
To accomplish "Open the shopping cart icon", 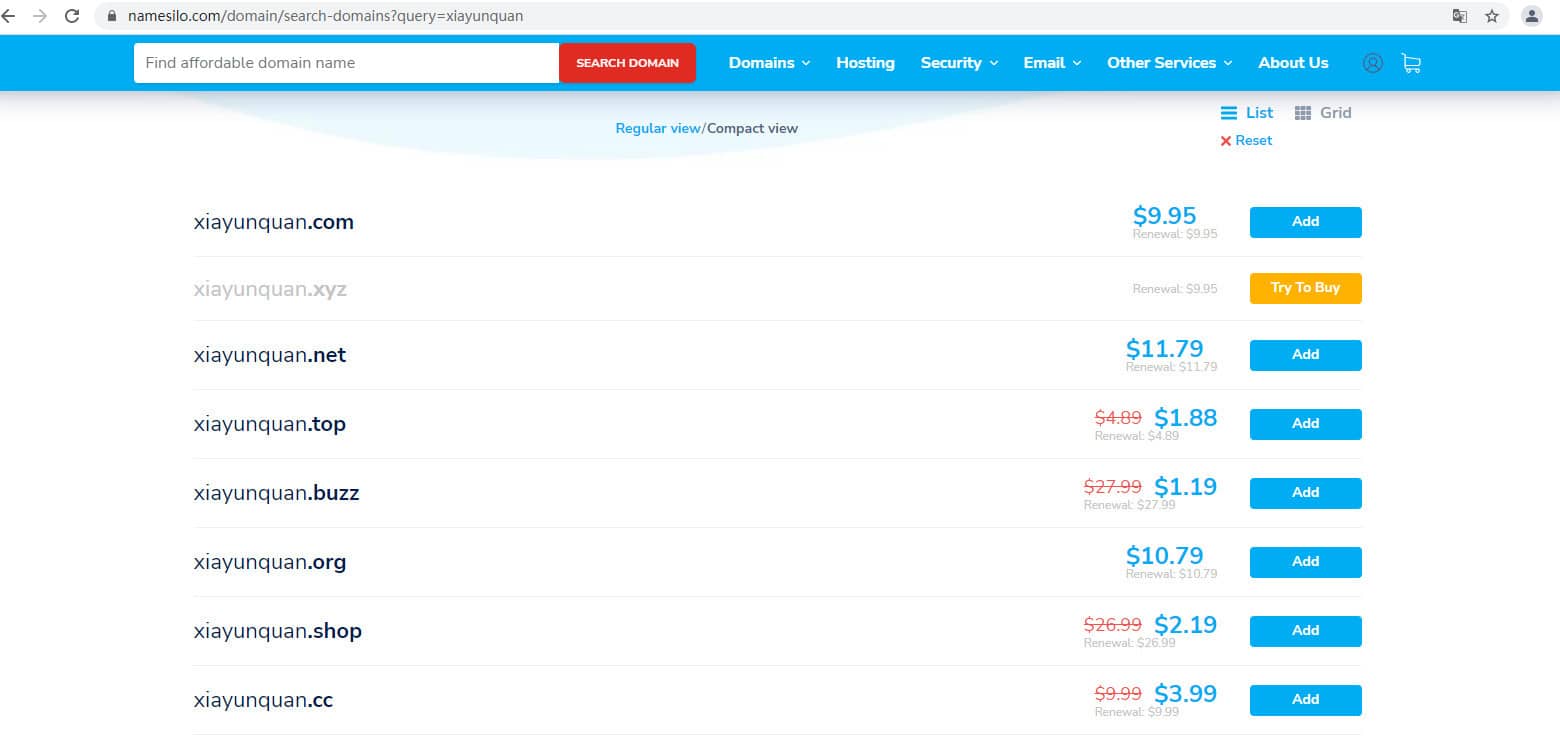I will [1411, 63].
